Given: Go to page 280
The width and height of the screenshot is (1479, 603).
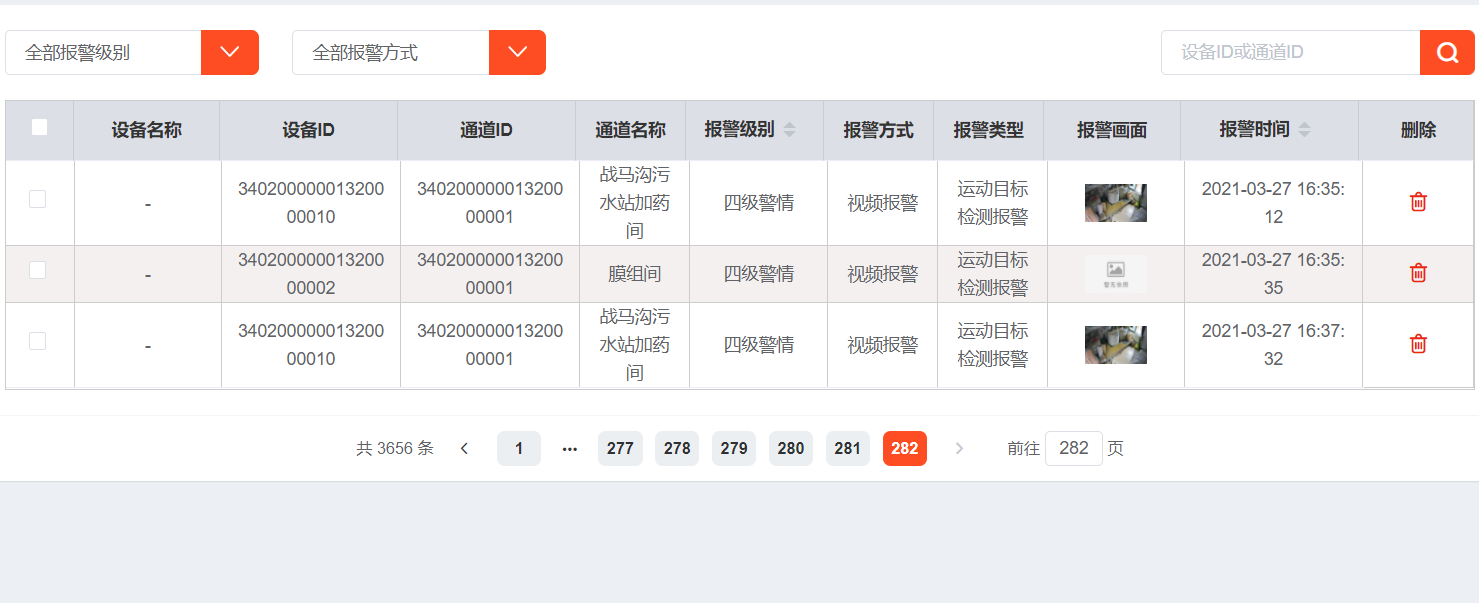Looking at the screenshot, I should click(791, 448).
